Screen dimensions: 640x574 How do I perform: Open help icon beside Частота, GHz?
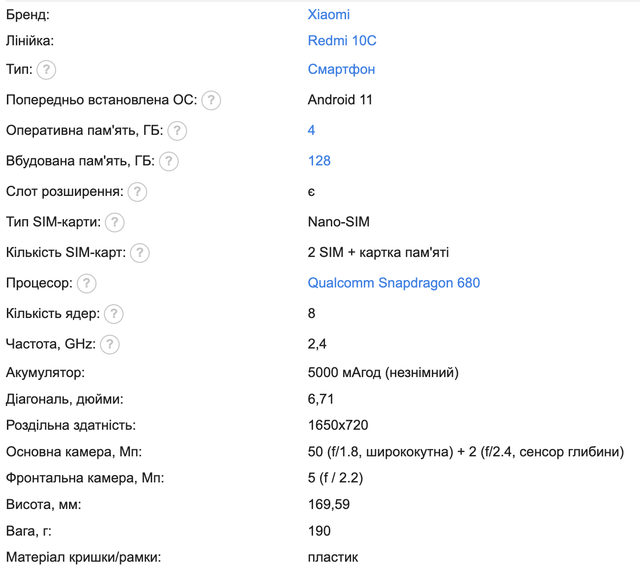tap(110, 345)
